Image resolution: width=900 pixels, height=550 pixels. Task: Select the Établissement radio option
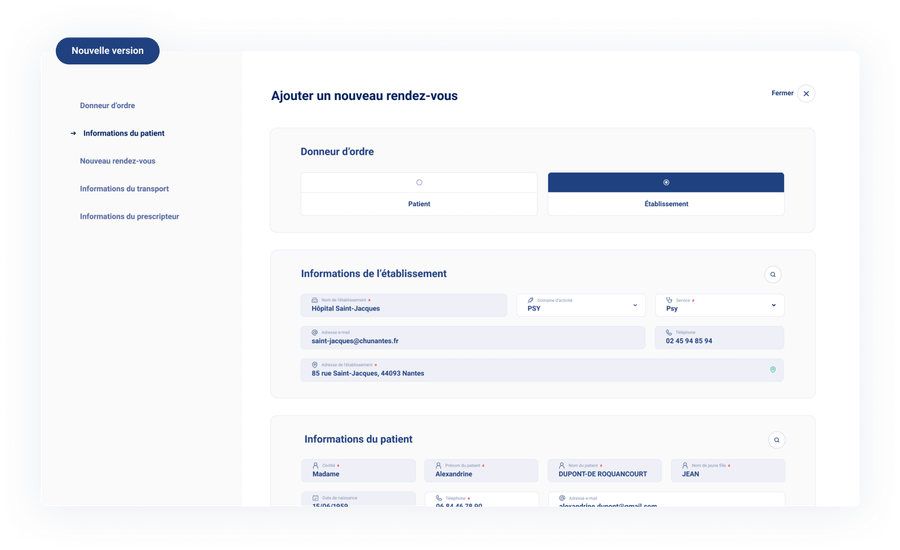(666, 182)
